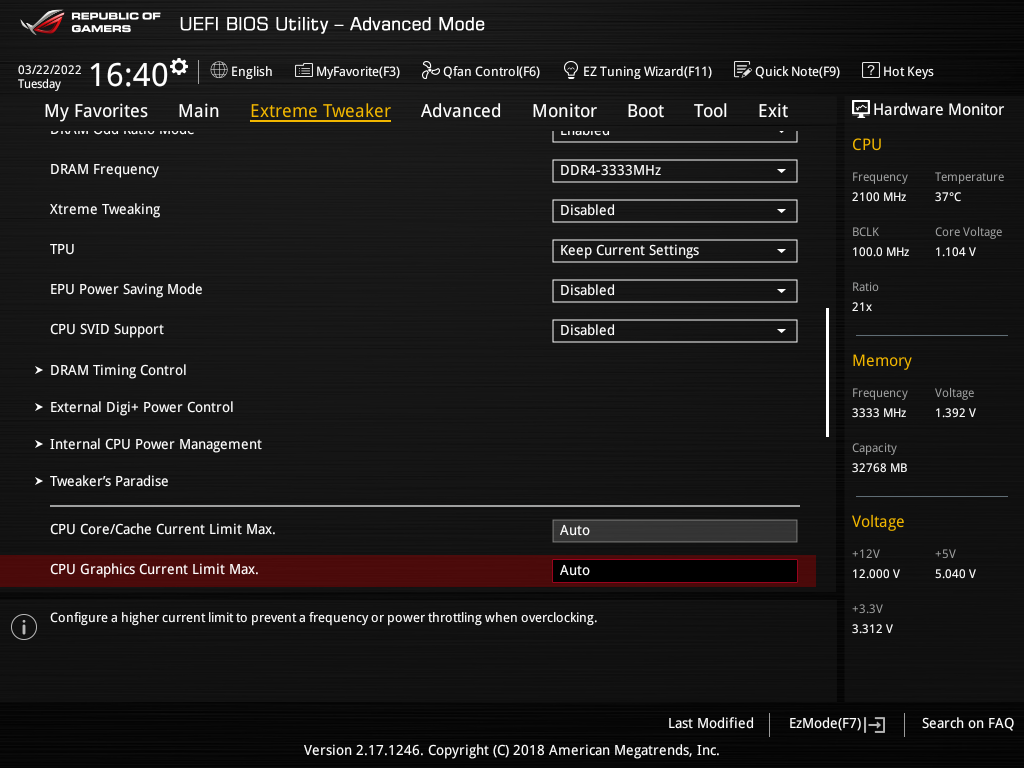Switch to the Advanced tab
This screenshot has height=768, width=1024.
coord(460,111)
